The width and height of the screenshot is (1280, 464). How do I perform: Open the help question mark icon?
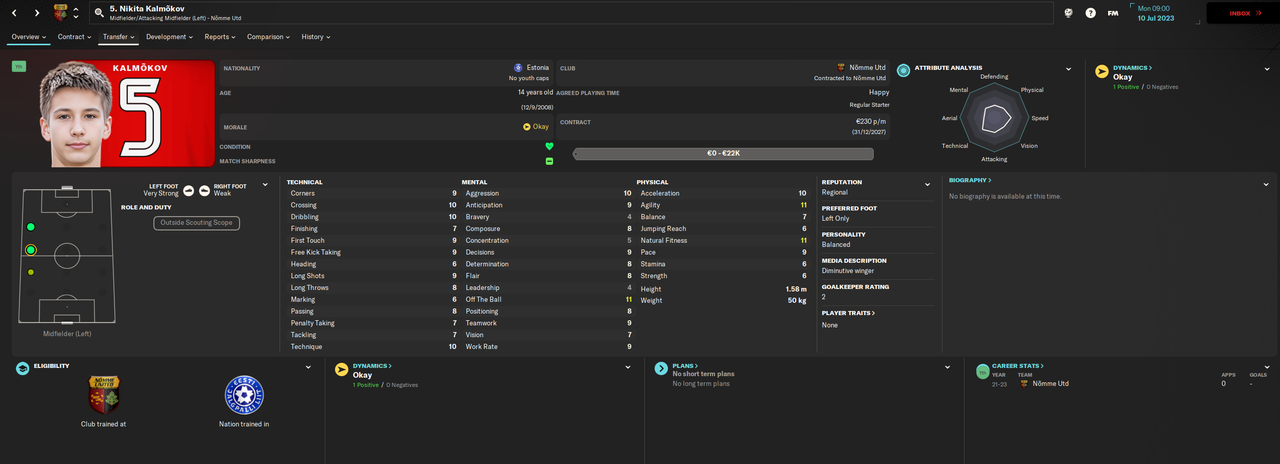click(x=1090, y=13)
